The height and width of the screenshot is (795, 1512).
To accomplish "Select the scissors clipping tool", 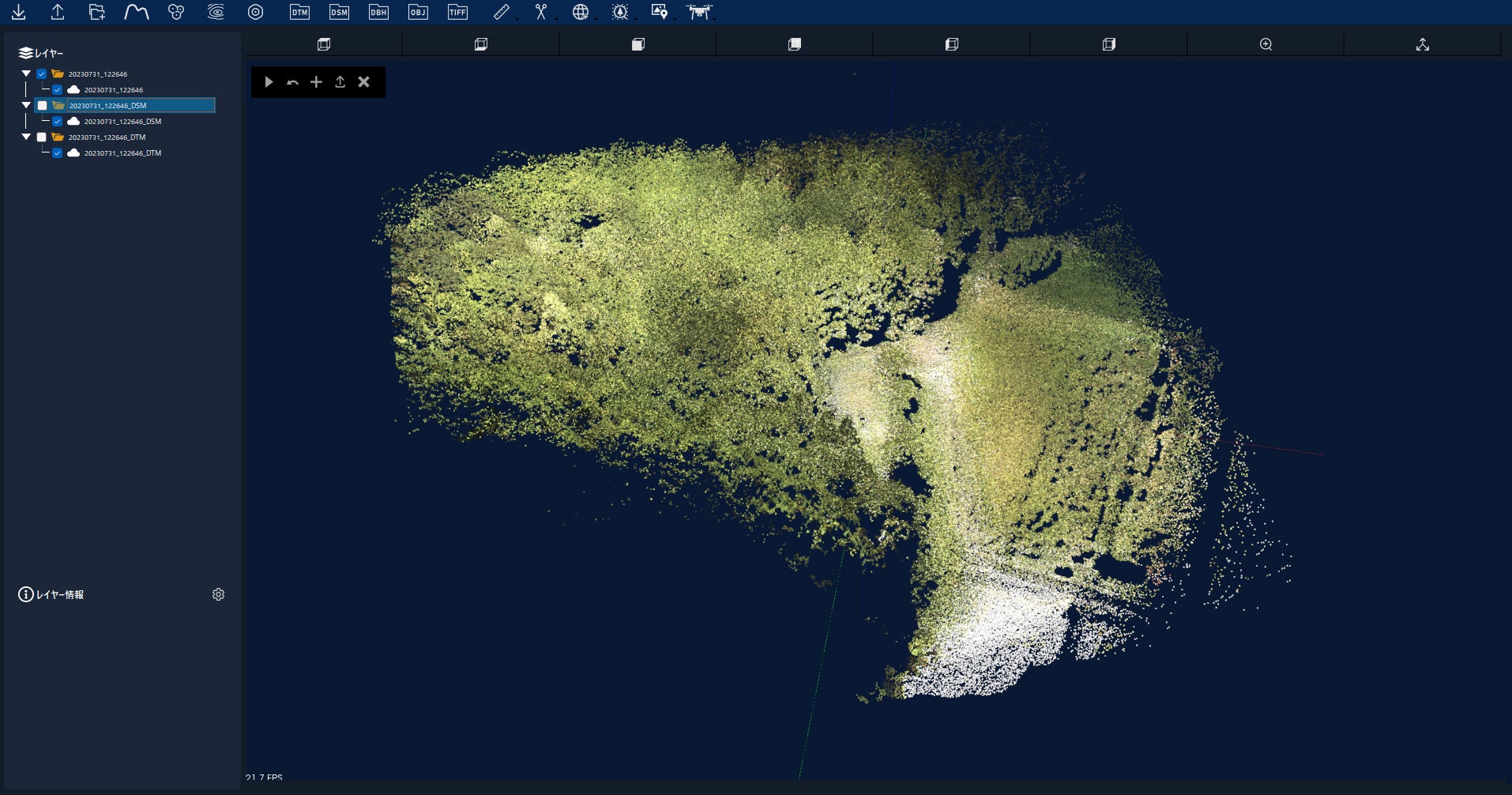I will pyautogui.click(x=540, y=12).
